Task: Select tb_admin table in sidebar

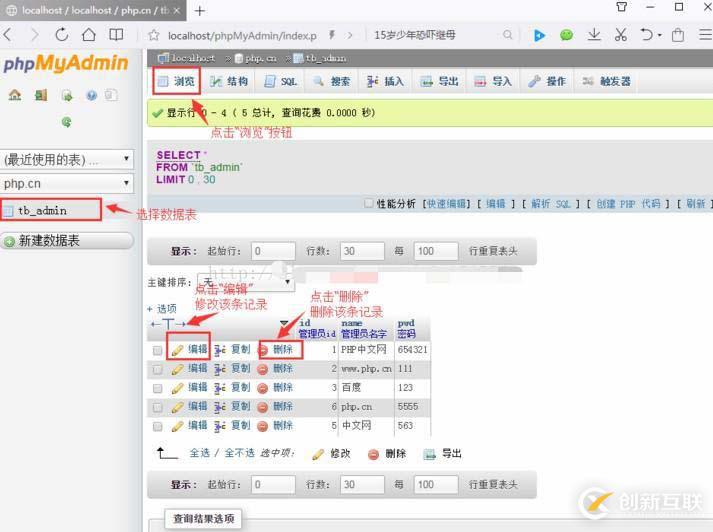Action: tap(42, 210)
